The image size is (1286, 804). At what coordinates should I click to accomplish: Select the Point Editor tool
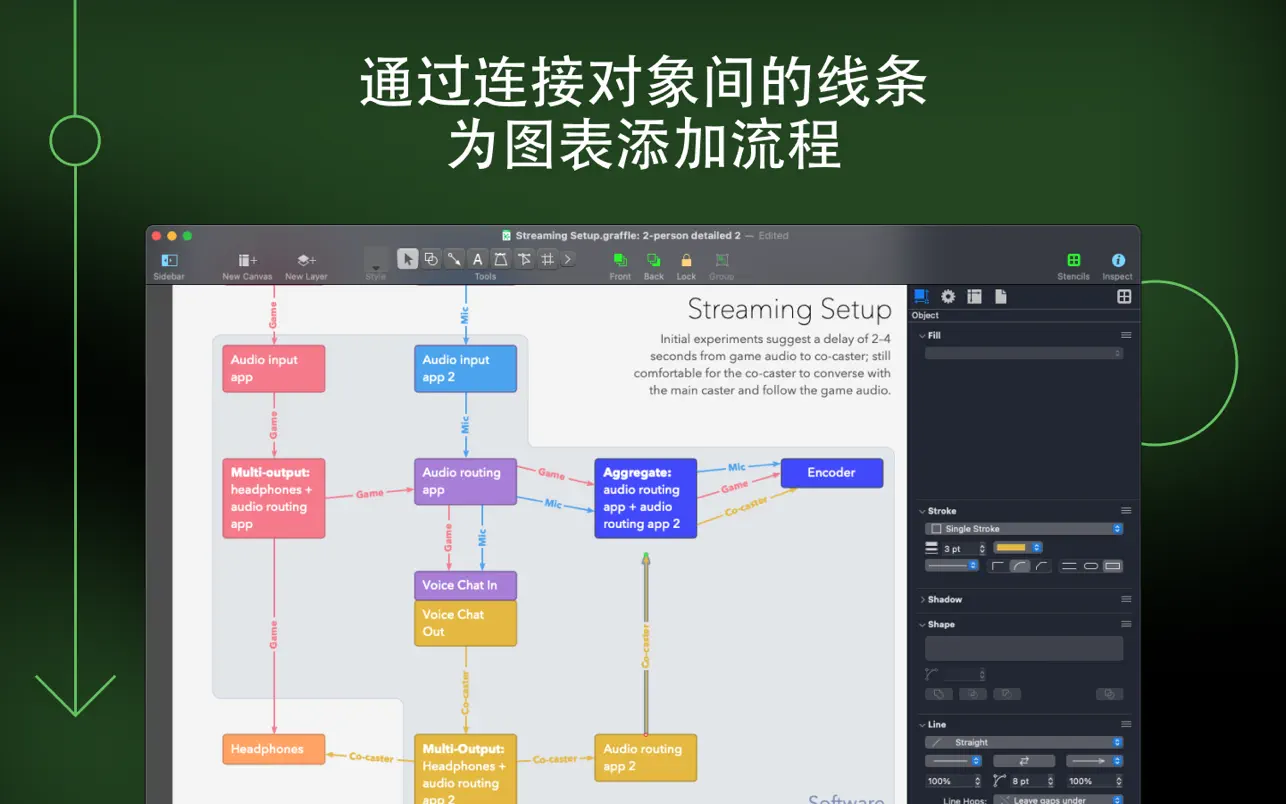point(524,259)
